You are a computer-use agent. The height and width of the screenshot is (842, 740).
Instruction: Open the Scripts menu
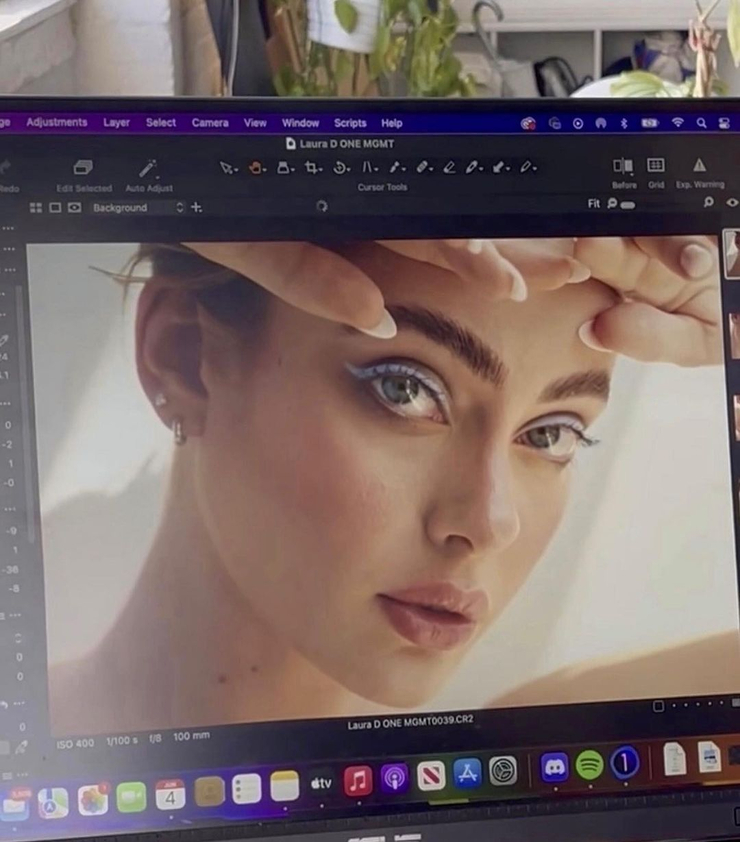click(350, 123)
